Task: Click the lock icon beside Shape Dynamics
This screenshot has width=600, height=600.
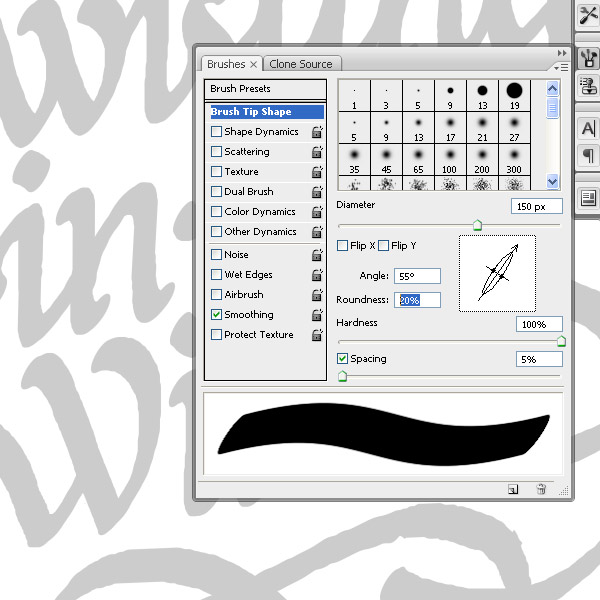Action: [317, 132]
